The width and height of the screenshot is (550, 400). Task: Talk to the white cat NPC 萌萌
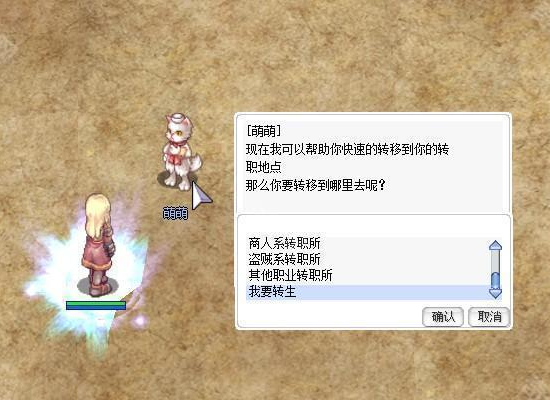(x=179, y=151)
